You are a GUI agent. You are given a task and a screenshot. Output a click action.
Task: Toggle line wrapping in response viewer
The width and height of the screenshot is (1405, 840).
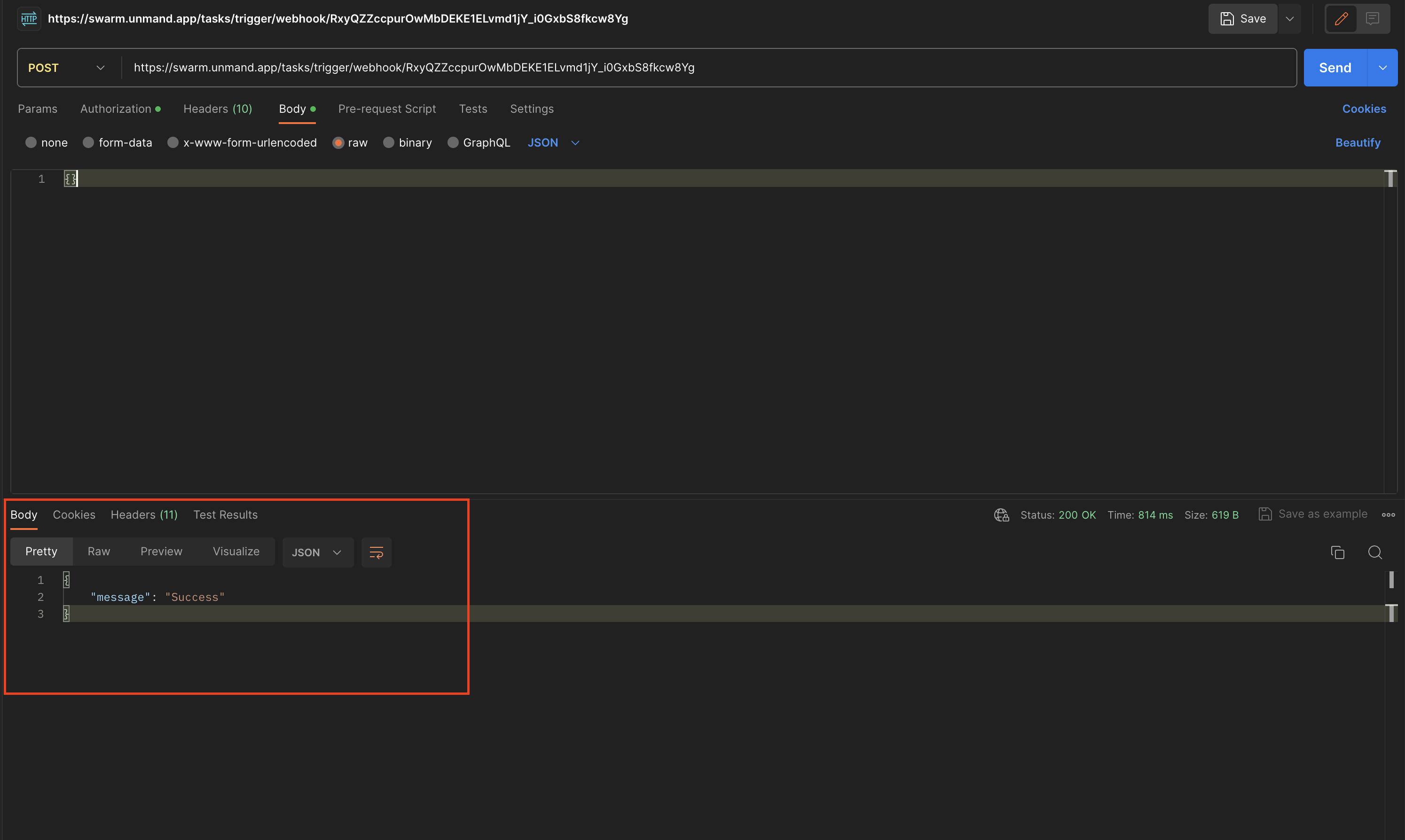click(376, 552)
